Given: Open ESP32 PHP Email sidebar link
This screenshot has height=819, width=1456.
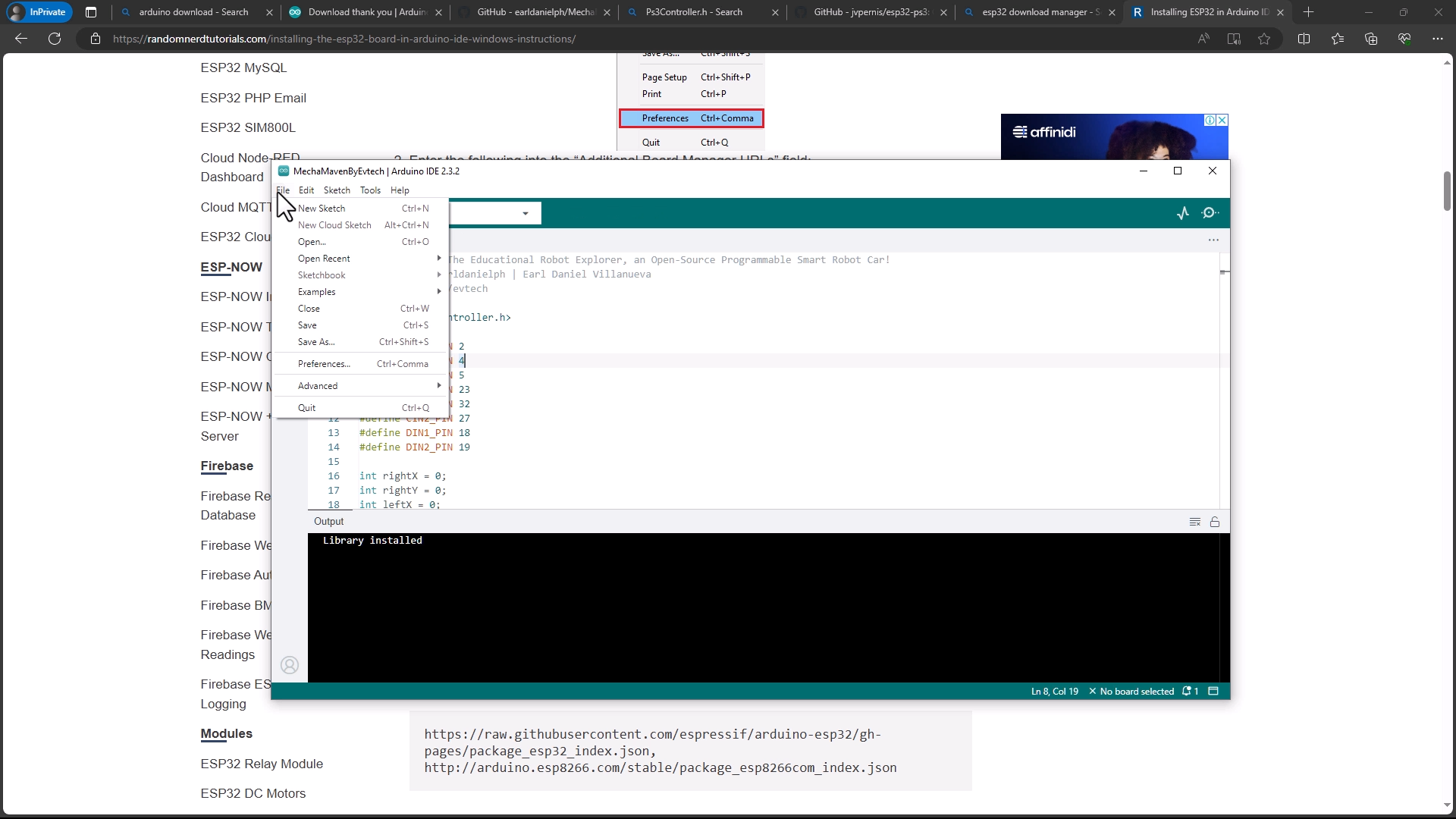Looking at the screenshot, I should click(253, 98).
